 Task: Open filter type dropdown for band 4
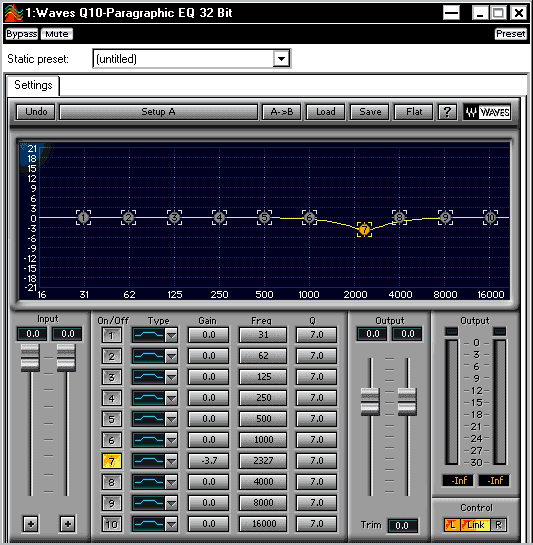(x=171, y=398)
